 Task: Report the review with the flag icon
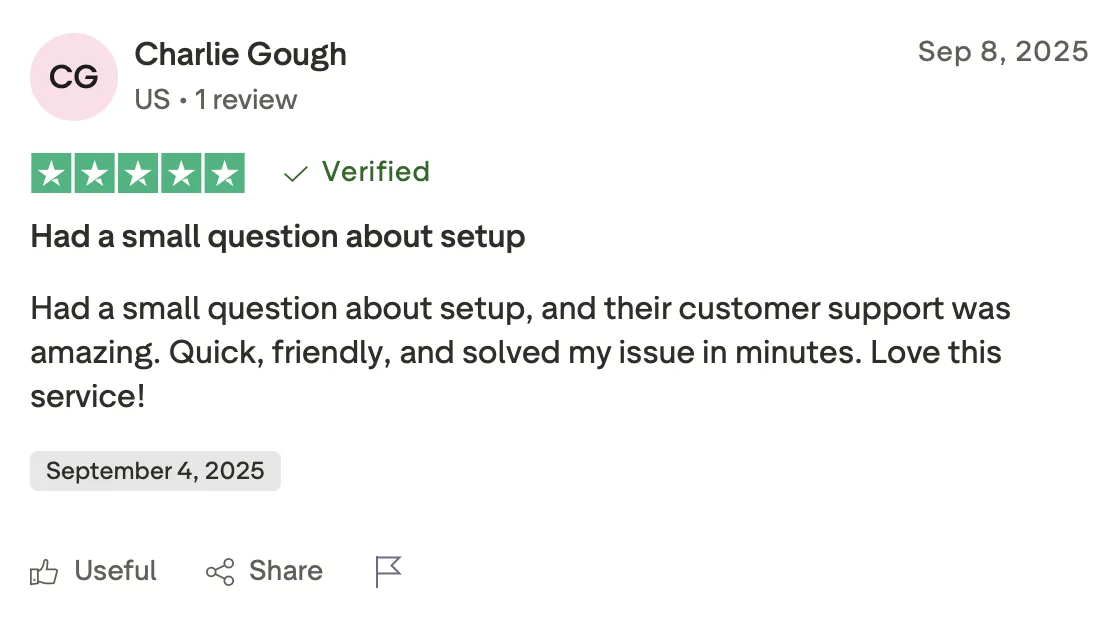[388, 572]
